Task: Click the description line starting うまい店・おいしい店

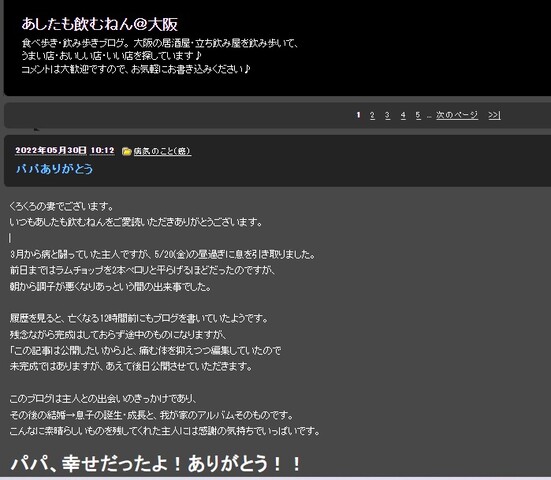Action: 112,56
